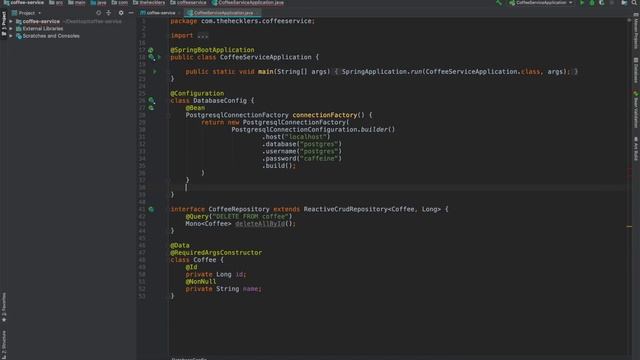Open the Bean Validation side tool window

pos(636,109)
